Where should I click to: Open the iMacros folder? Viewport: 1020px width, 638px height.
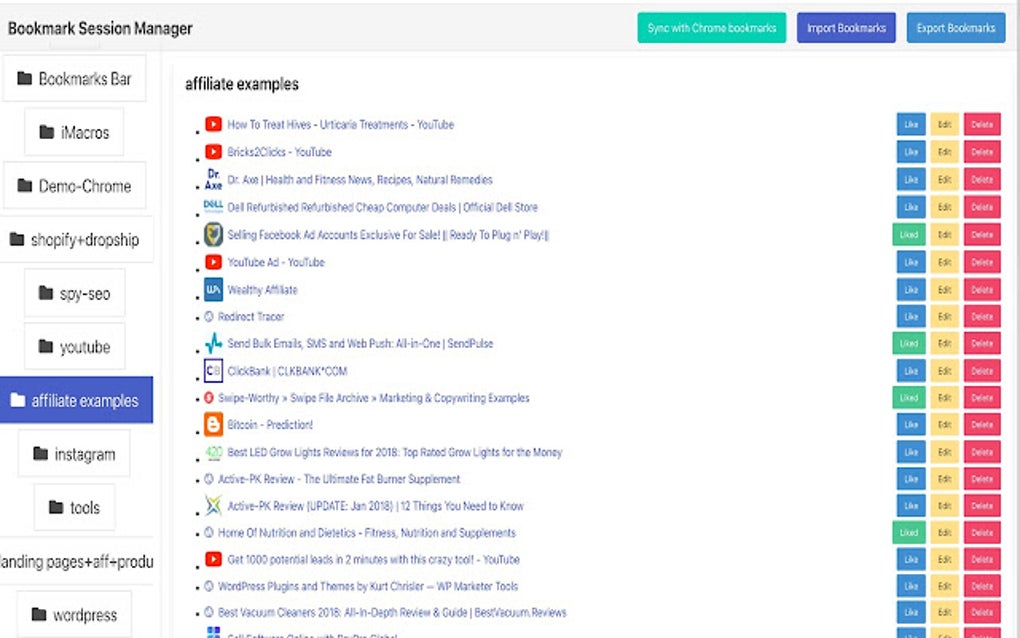(74, 133)
